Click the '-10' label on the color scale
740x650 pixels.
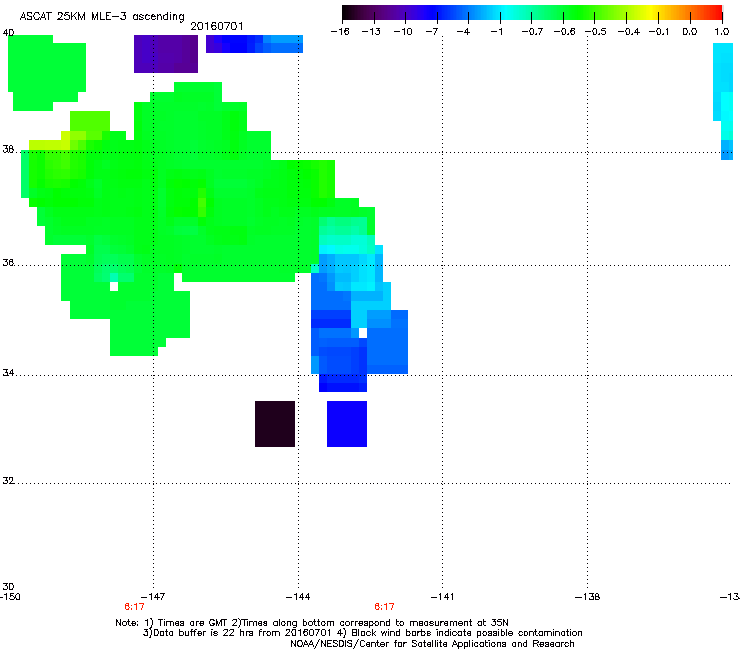click(x=403, y=32)
